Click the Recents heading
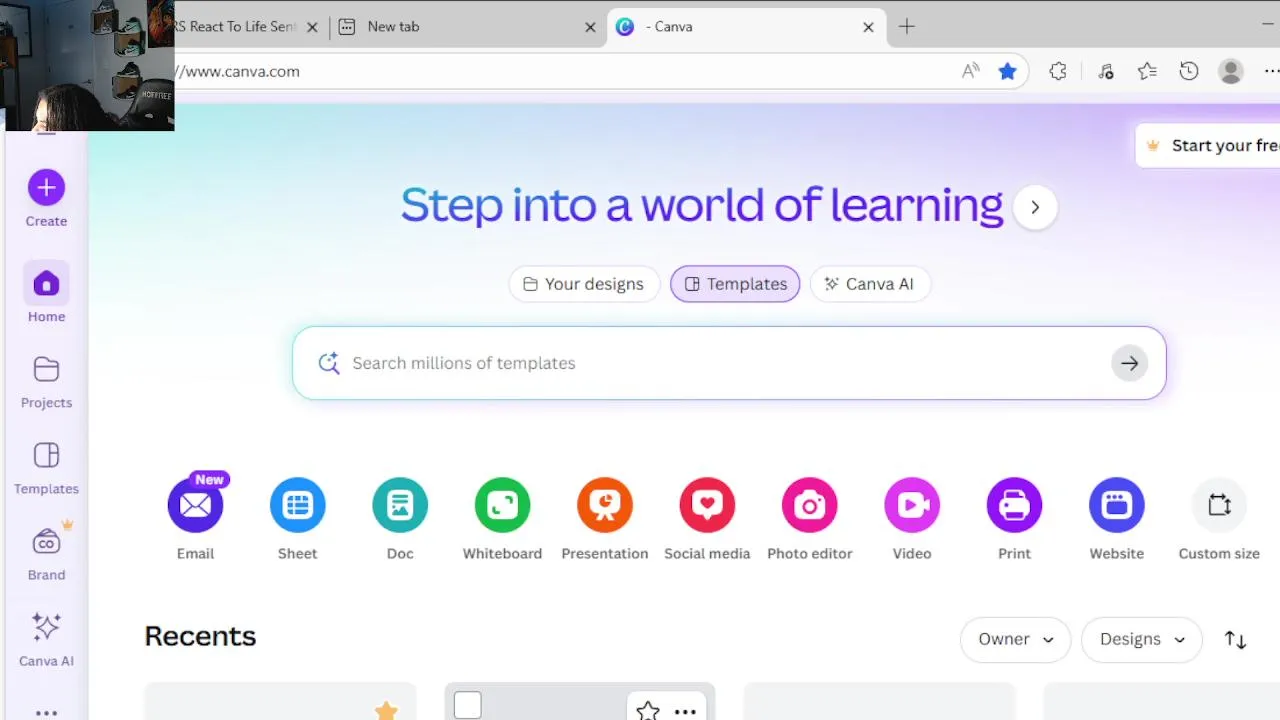This screenshot has width=1280, height=720. coord(200,636)
